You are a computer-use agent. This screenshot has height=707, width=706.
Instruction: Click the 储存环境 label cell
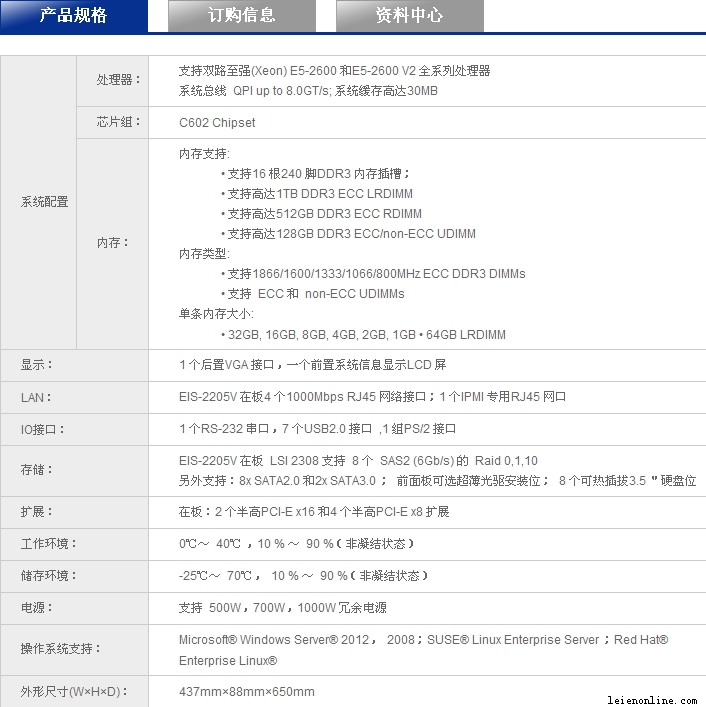tap(74, 576)
